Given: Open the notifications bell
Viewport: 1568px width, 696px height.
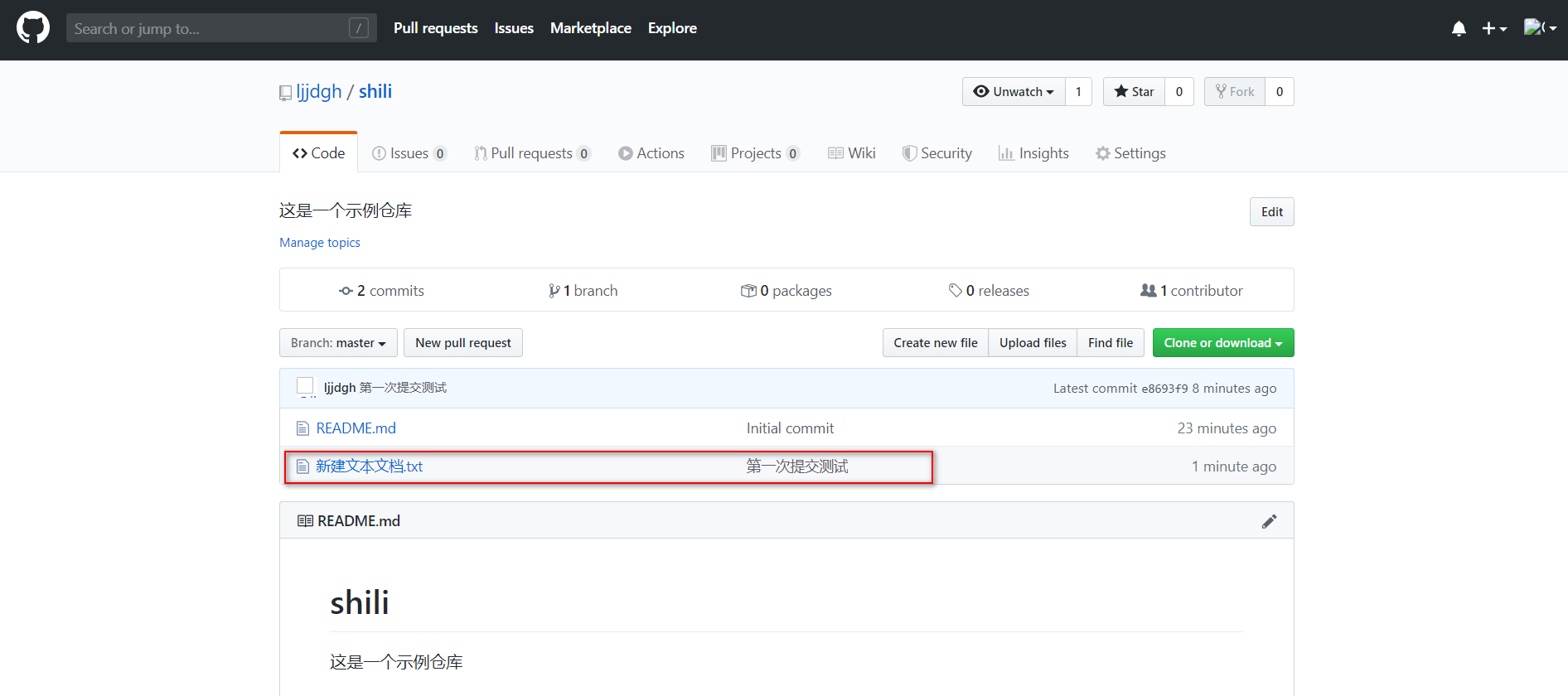Looking at the screenshot, I should (x=1459, y=29).
